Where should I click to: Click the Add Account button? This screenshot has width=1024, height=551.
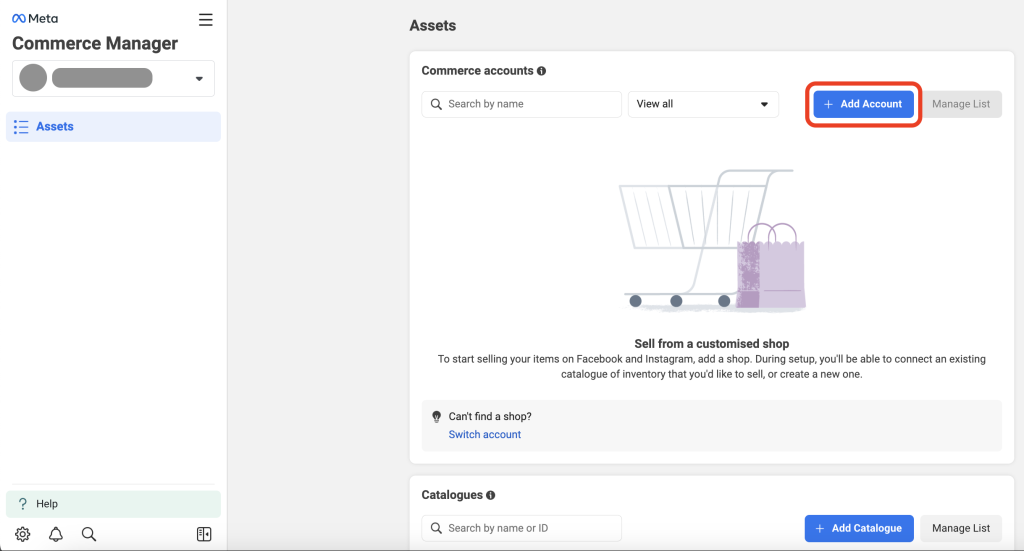863,104
